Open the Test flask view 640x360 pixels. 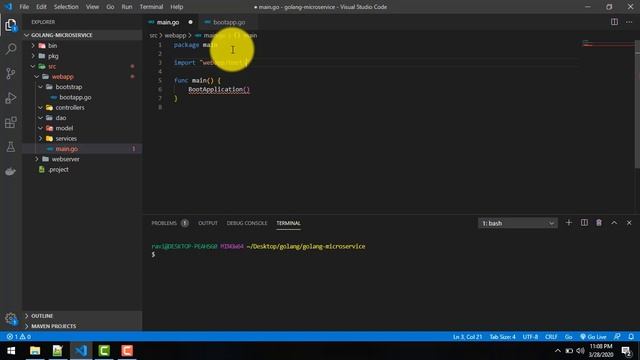click(x=11, y=147)
